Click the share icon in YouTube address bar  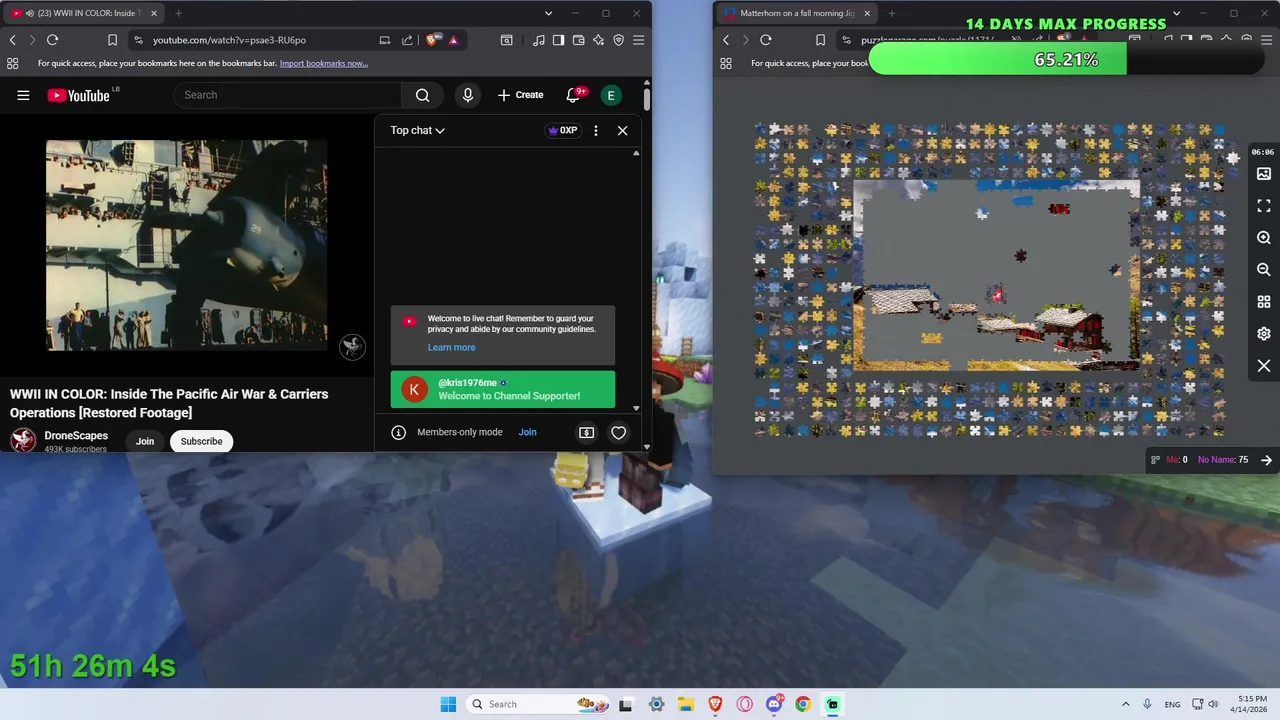pyautogui.click(x=407, y=40)
